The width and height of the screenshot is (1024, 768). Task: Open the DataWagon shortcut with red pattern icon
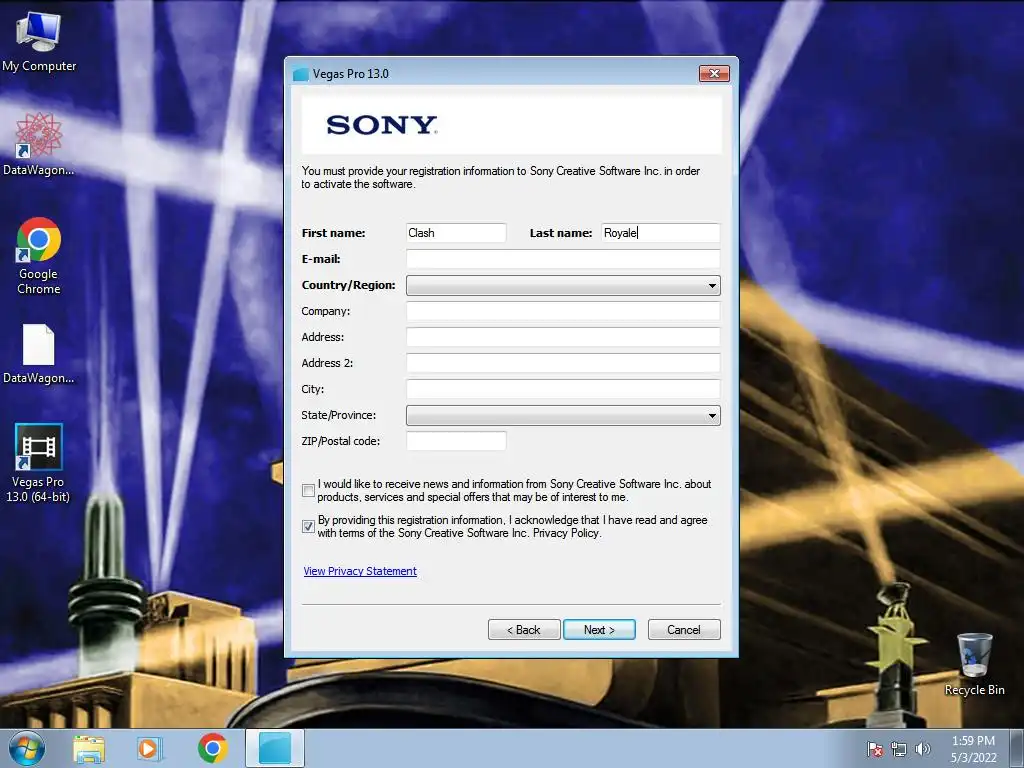coord(38,144)
